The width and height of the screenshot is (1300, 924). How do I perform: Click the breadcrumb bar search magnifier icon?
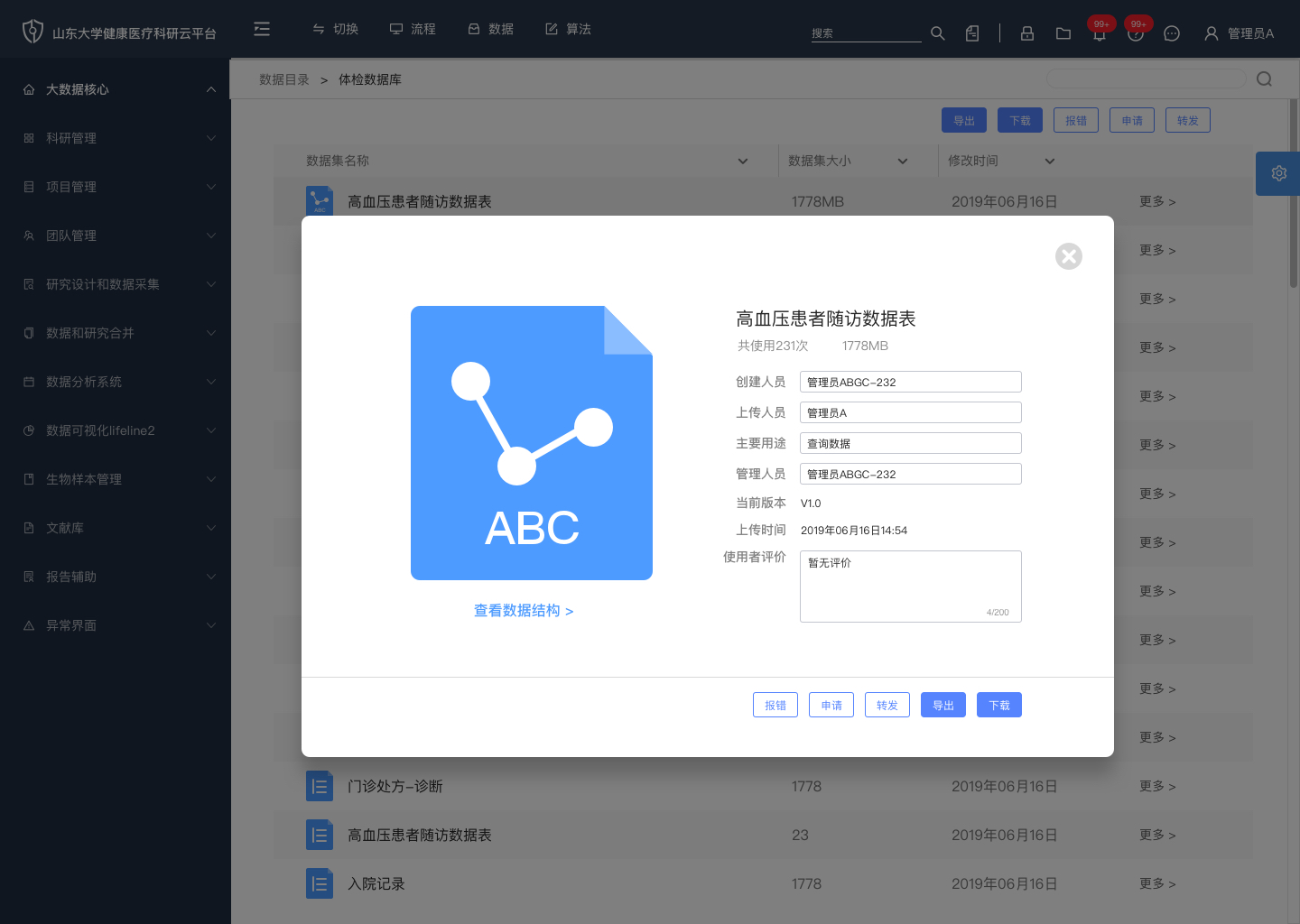[1264, 79]
